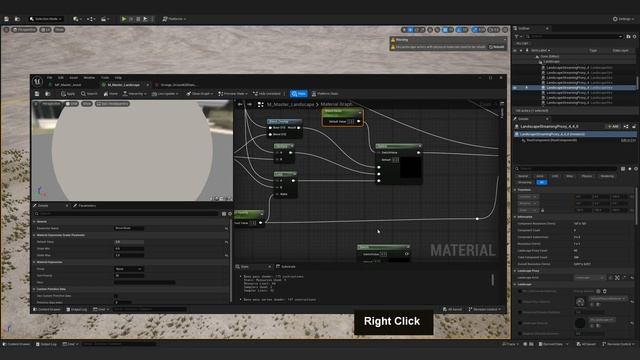Open the Settings menu at top right
Viewport: 640px width, 360px height.
point(623,19)
